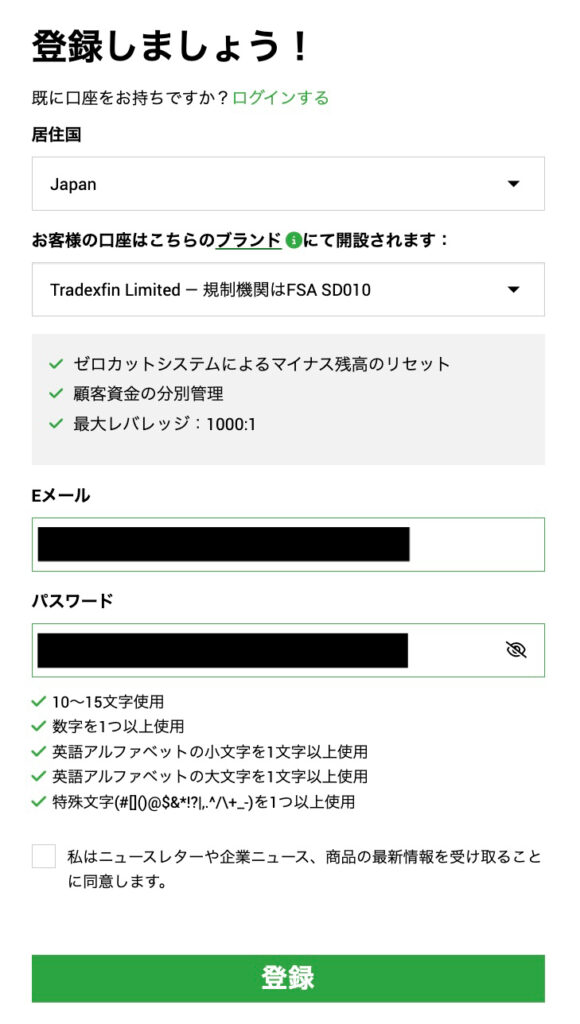Expand the country dropdown arrow
Image resolution: width=580 pixels, height=1024 pixels.
[514, 184]
